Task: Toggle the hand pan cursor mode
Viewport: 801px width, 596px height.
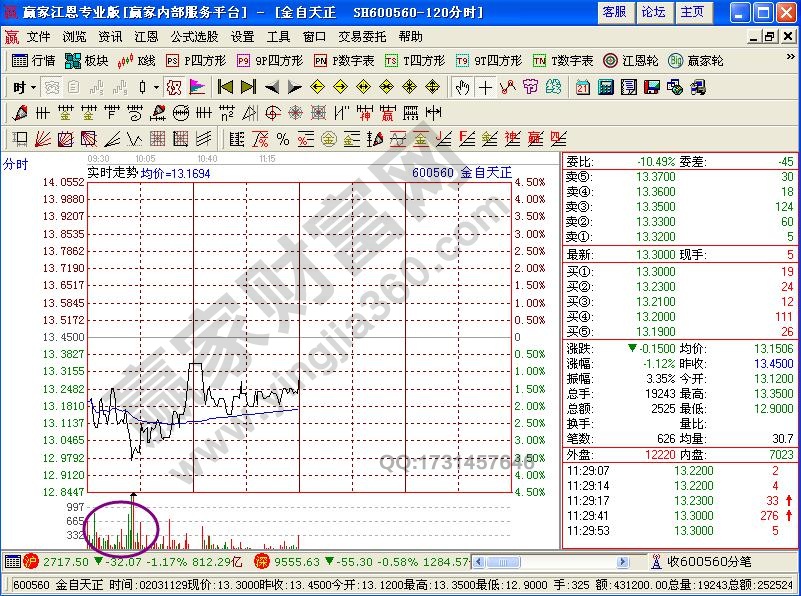Action: [462, 87]
